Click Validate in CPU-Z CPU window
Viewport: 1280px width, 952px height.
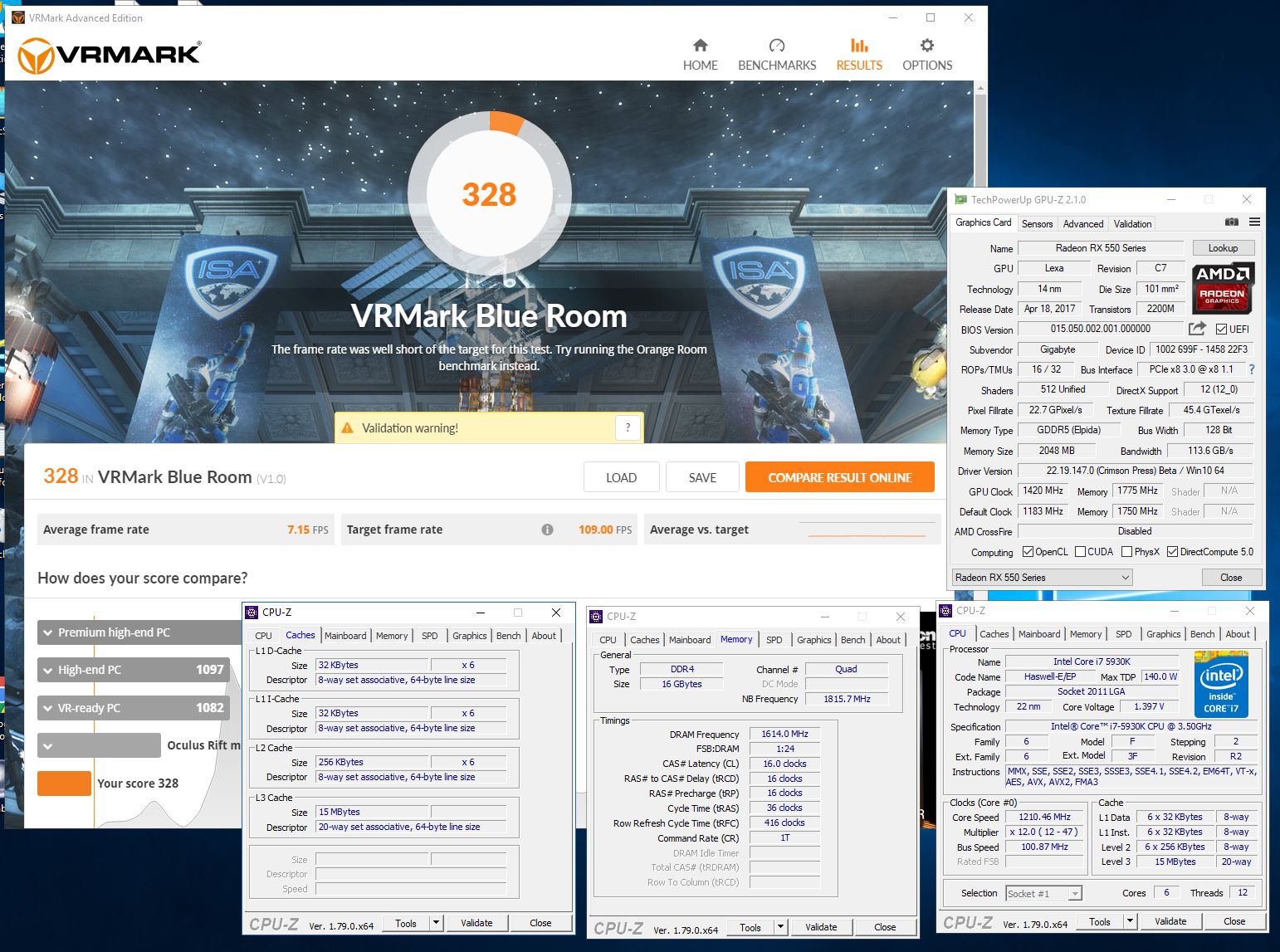click(x=1170, y=921)
